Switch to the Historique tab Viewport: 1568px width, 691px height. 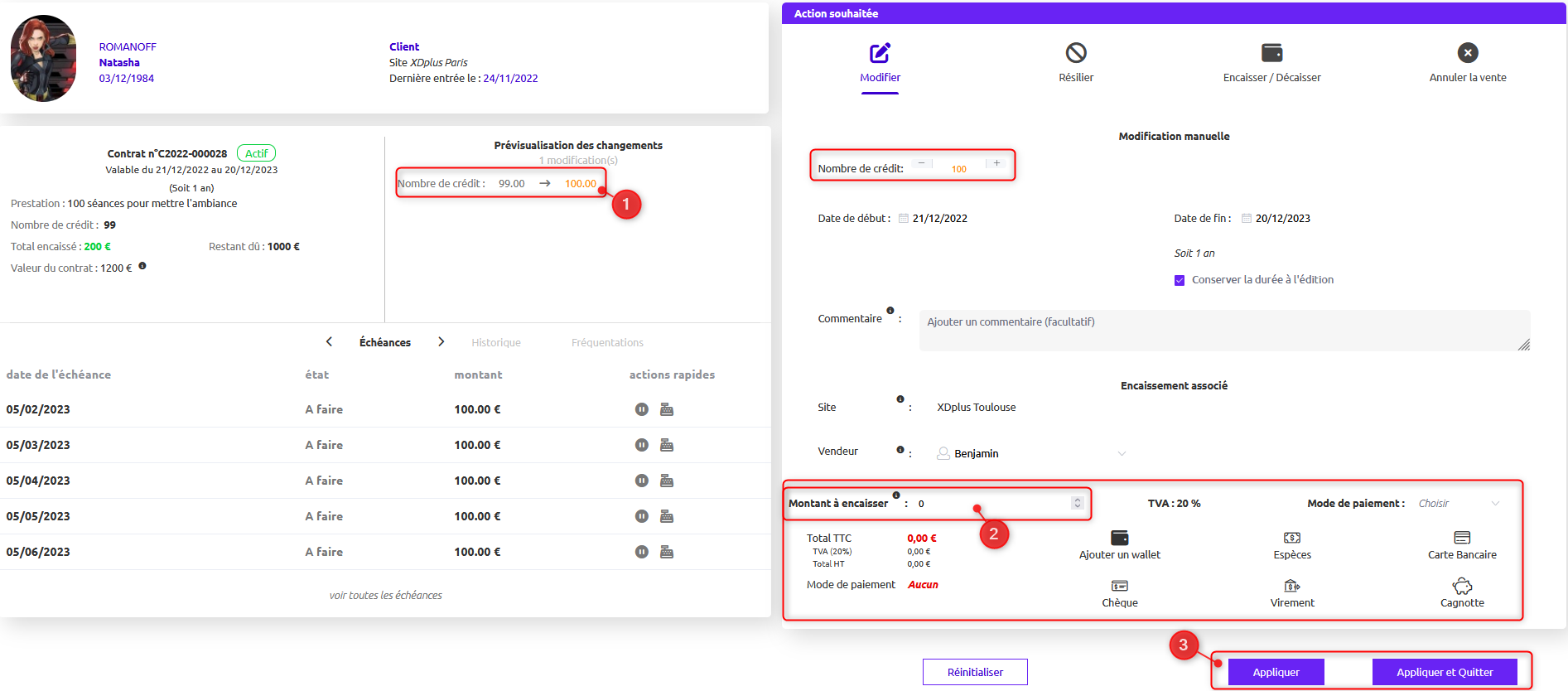click(x=496, y=343)
